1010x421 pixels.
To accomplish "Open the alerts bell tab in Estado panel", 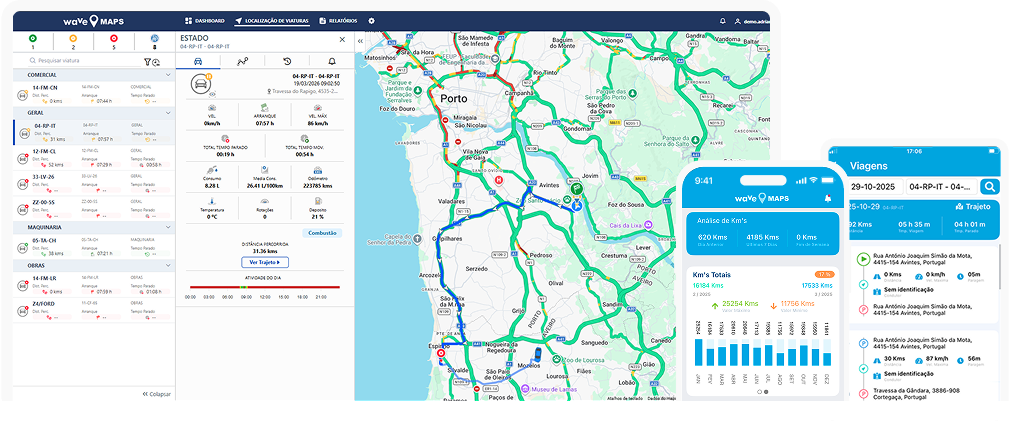I will click(332, 61).
